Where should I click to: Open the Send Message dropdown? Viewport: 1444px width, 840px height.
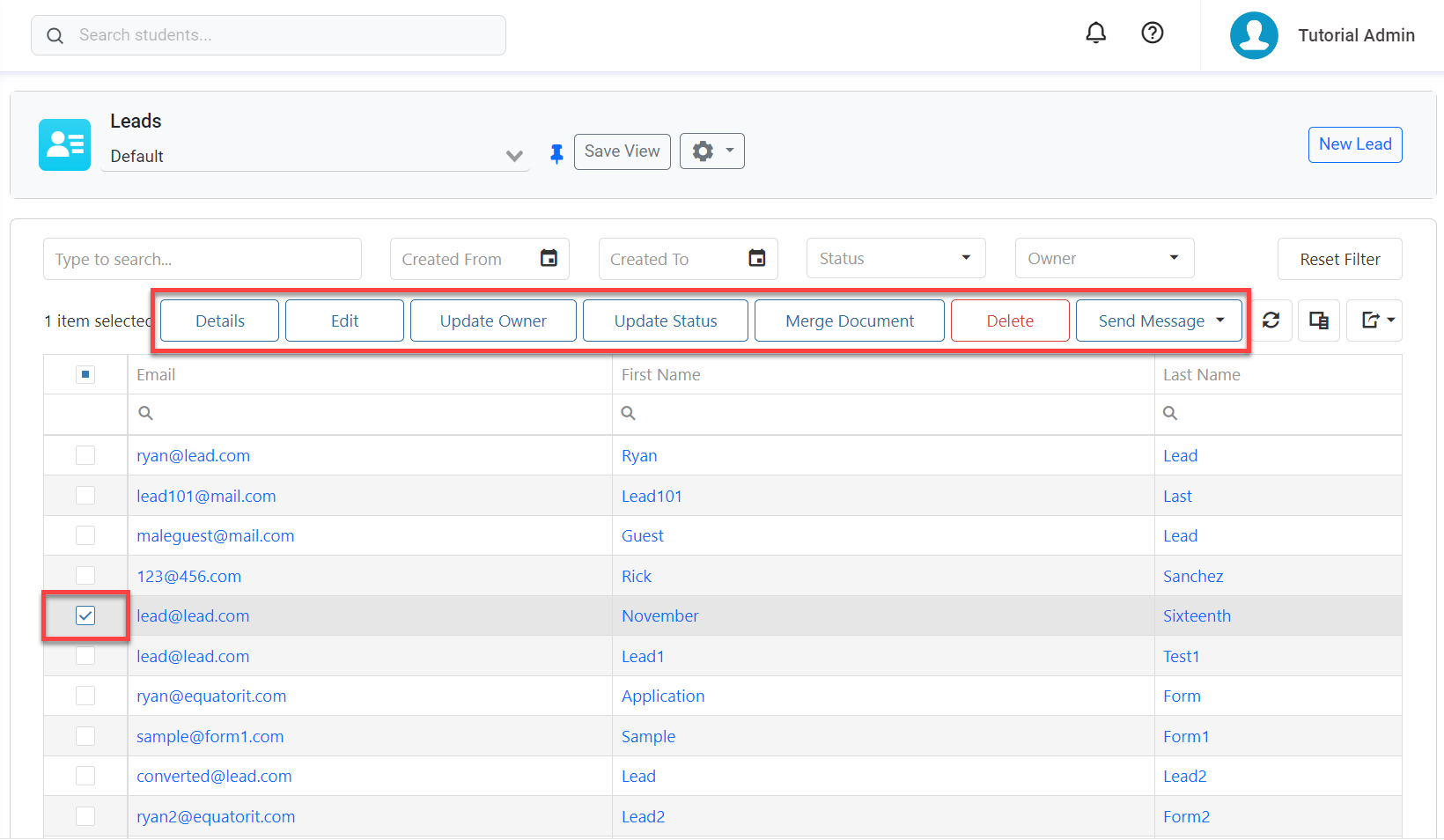click(1159, 321)
